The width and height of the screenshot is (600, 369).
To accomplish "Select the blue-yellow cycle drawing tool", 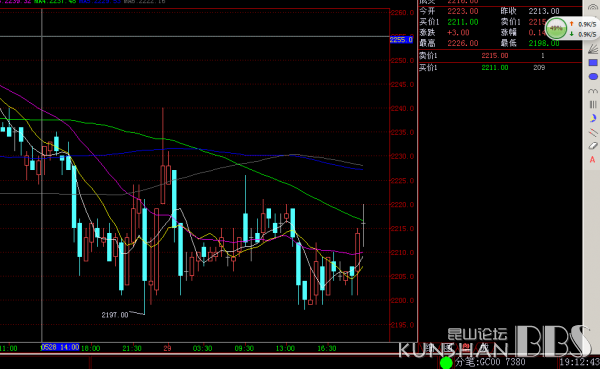I will (593, 118).
